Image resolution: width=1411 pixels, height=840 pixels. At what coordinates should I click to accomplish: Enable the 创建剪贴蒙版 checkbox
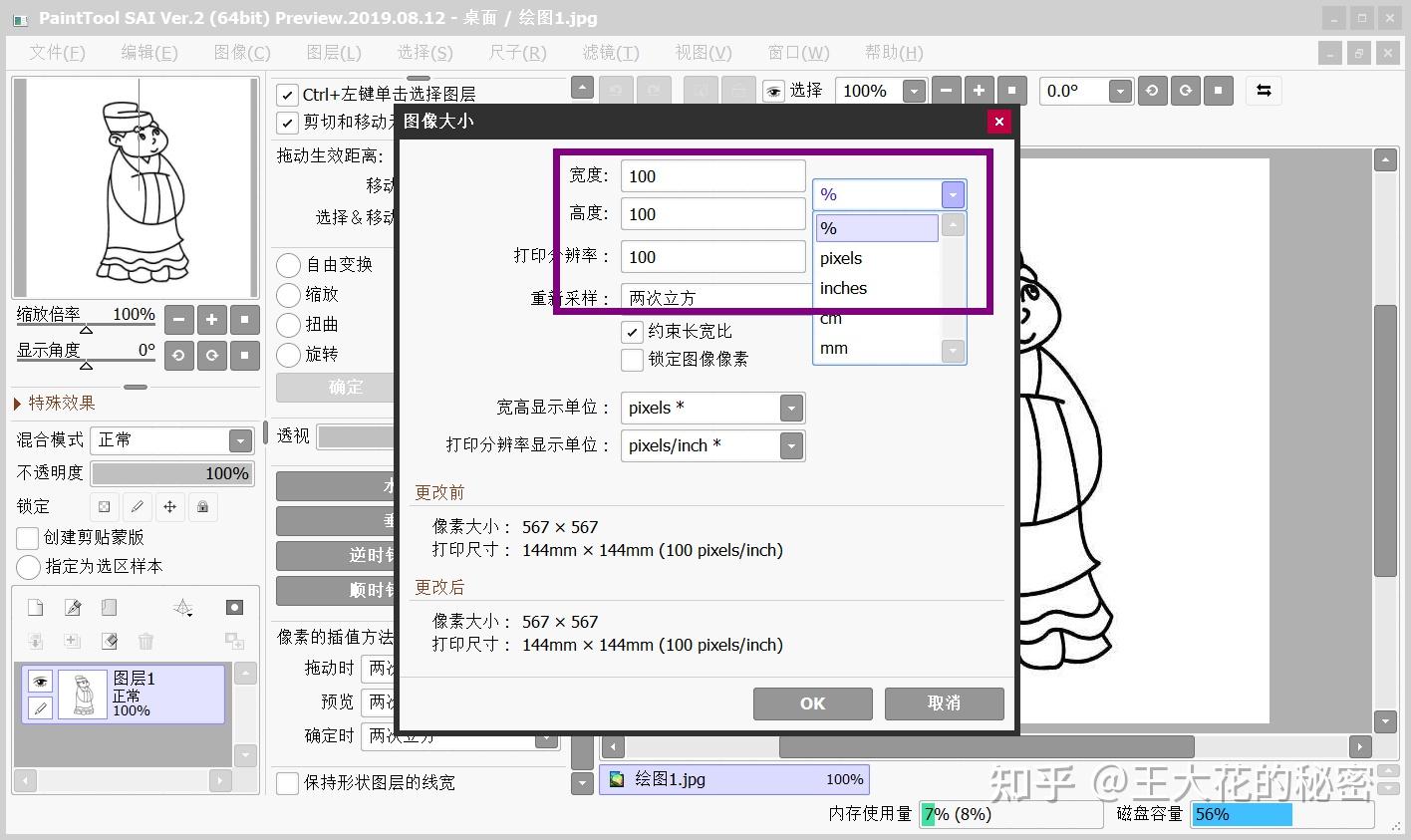(27, 538)
